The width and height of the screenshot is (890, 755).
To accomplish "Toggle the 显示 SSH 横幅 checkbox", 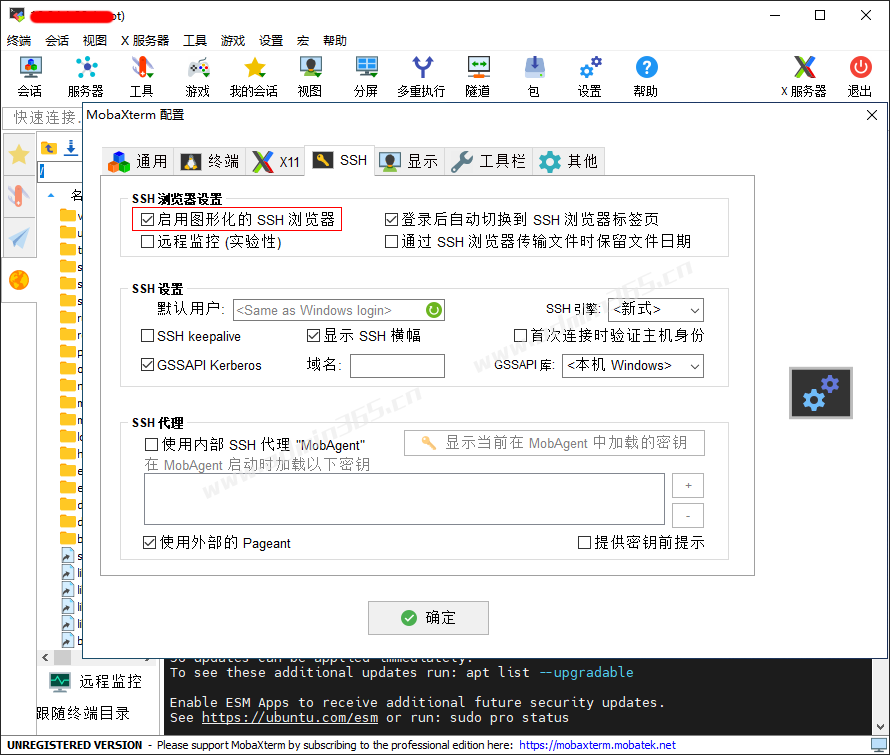I will (x=313, y=336).
